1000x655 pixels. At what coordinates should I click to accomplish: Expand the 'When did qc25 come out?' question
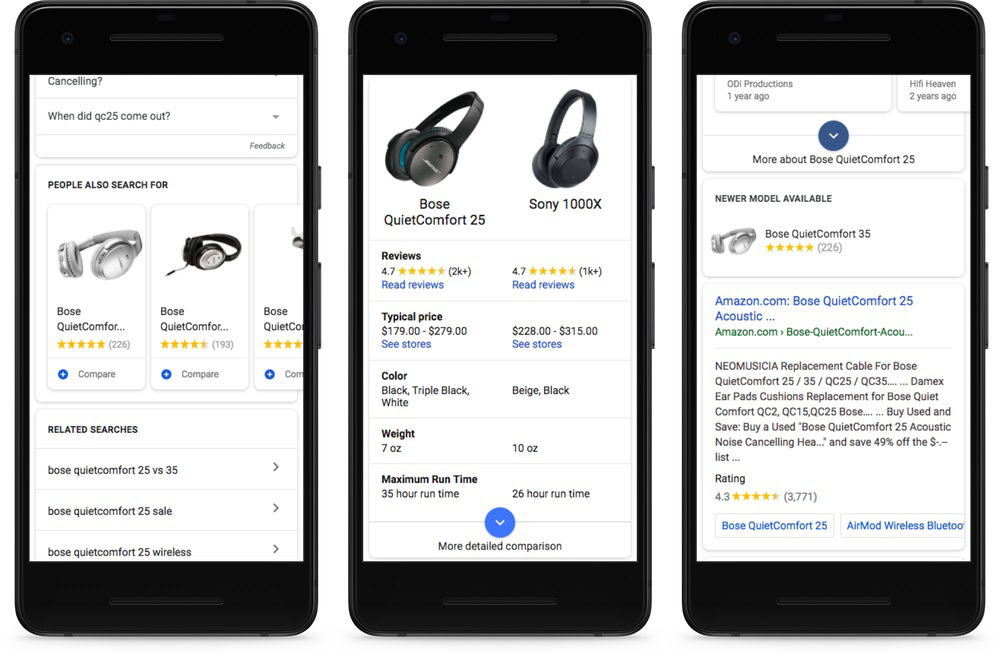tap(166, 116)
